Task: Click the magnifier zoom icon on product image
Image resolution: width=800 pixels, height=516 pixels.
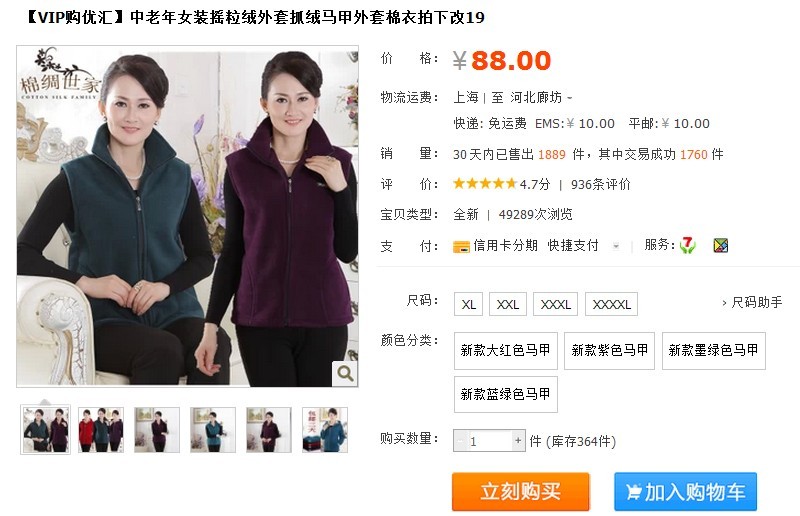Action: 345,374
